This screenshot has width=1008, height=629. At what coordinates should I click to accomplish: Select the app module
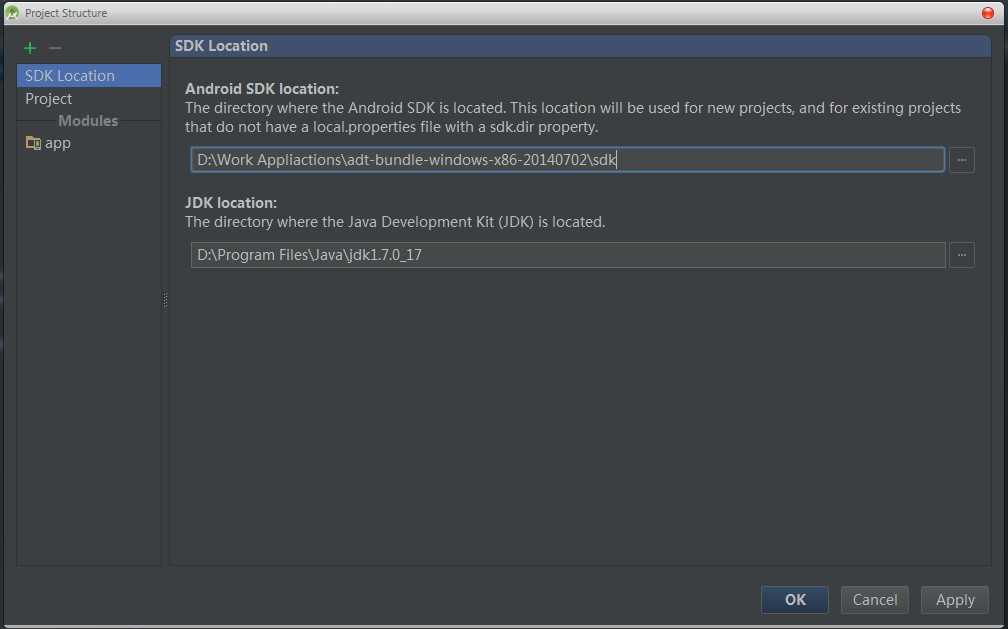point(57,143)
